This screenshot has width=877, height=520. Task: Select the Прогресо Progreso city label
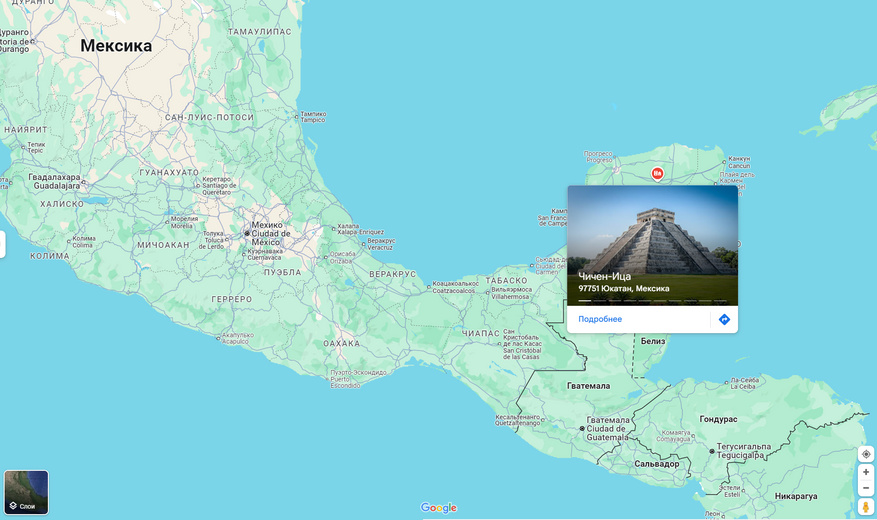(x=598, y=157)
